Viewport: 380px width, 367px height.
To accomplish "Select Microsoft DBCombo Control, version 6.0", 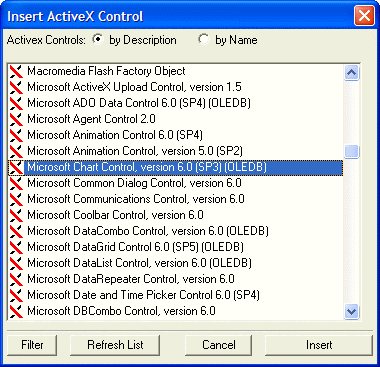I will pyautogui.click(x=121, y=311).
